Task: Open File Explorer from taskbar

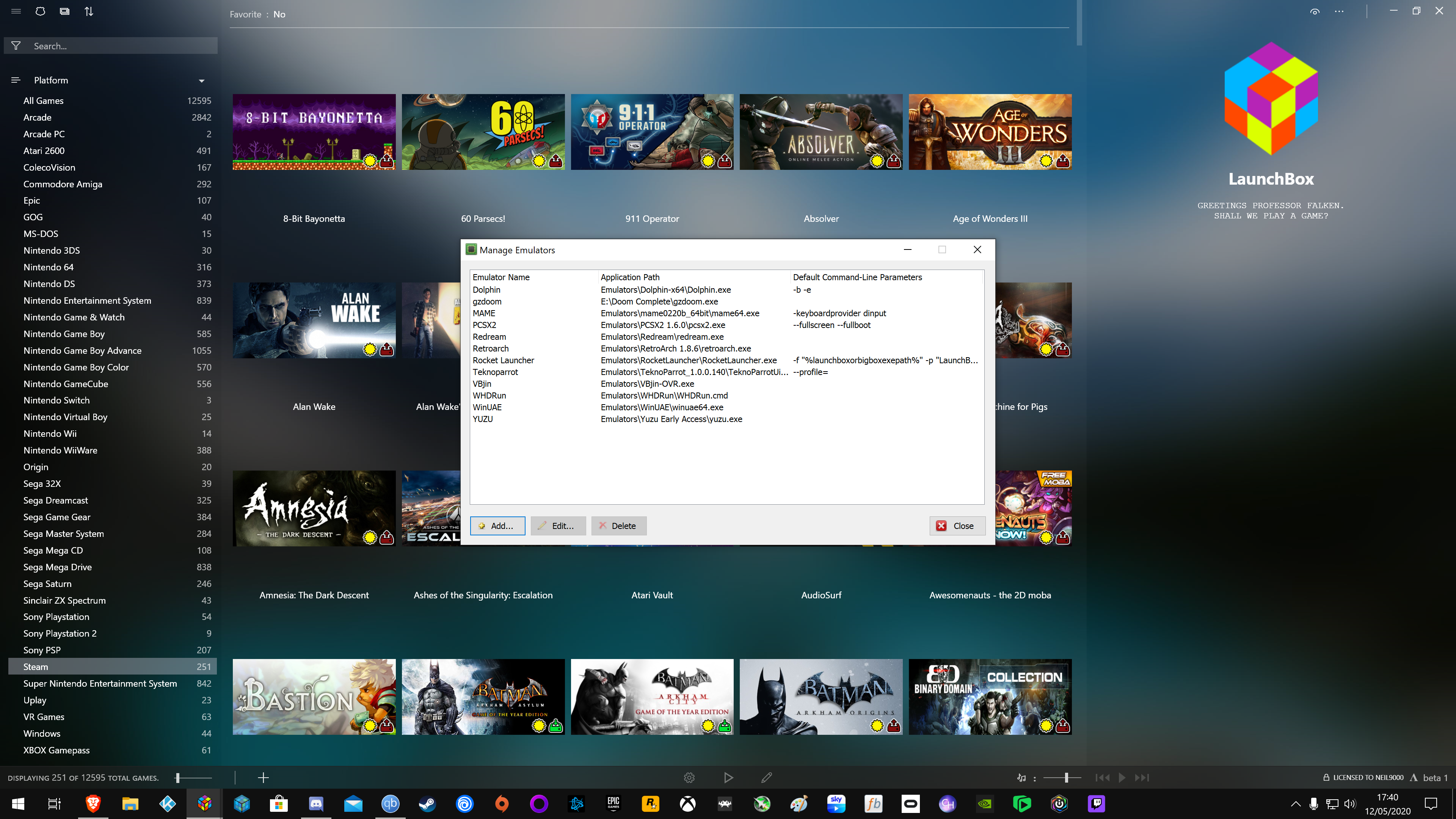Action: (x=130, y=804)
